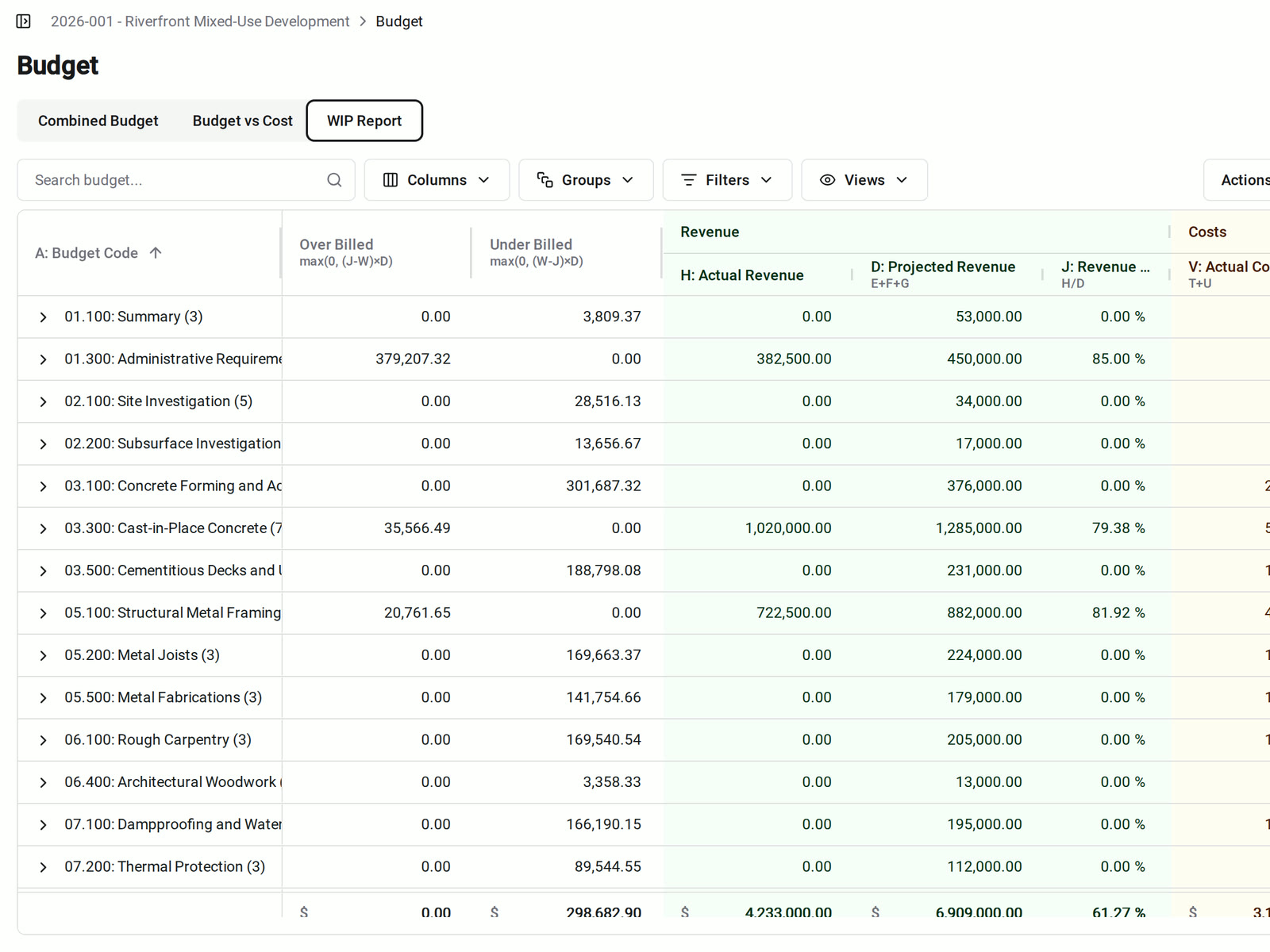Click the H: Actual Revenue column header

click(757, 274)
